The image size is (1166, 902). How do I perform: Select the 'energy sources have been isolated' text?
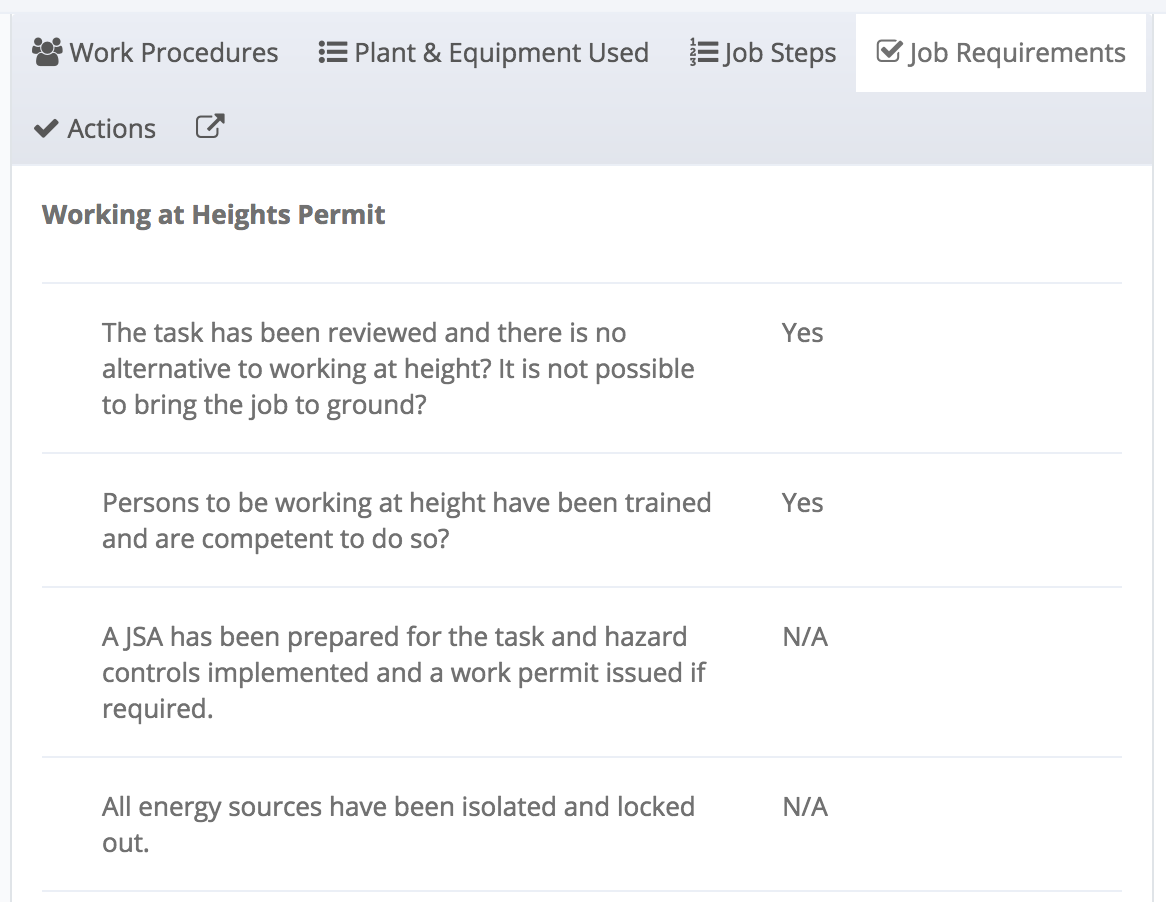click(398, 825)
